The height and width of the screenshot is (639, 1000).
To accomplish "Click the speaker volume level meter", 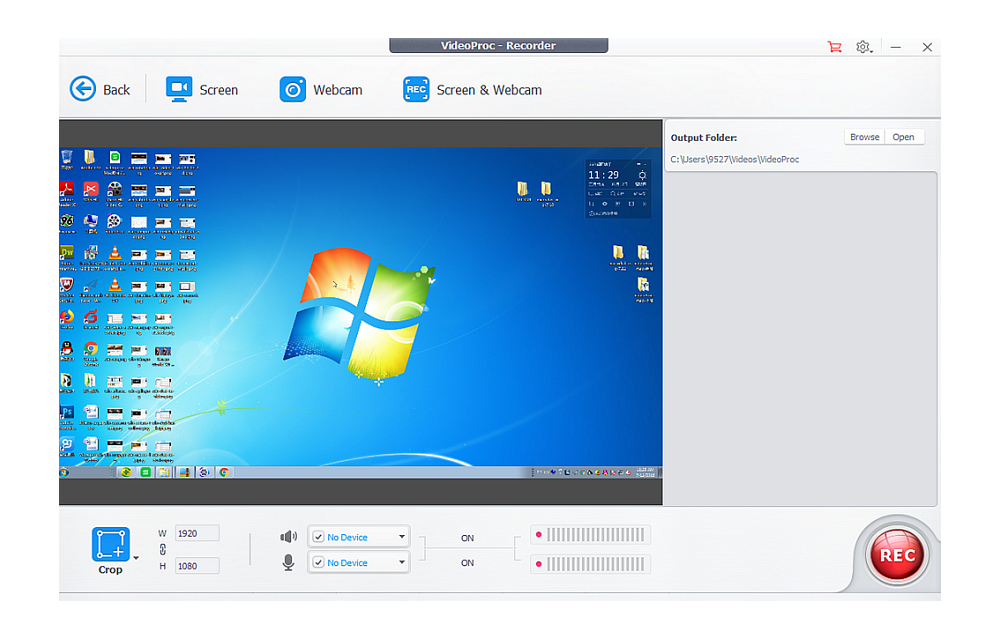I will point(591,535).
